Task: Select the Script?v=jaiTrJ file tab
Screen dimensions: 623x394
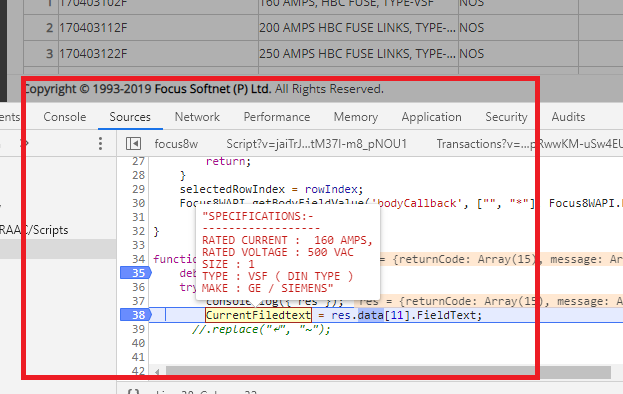Action: (x=316, y=144)
